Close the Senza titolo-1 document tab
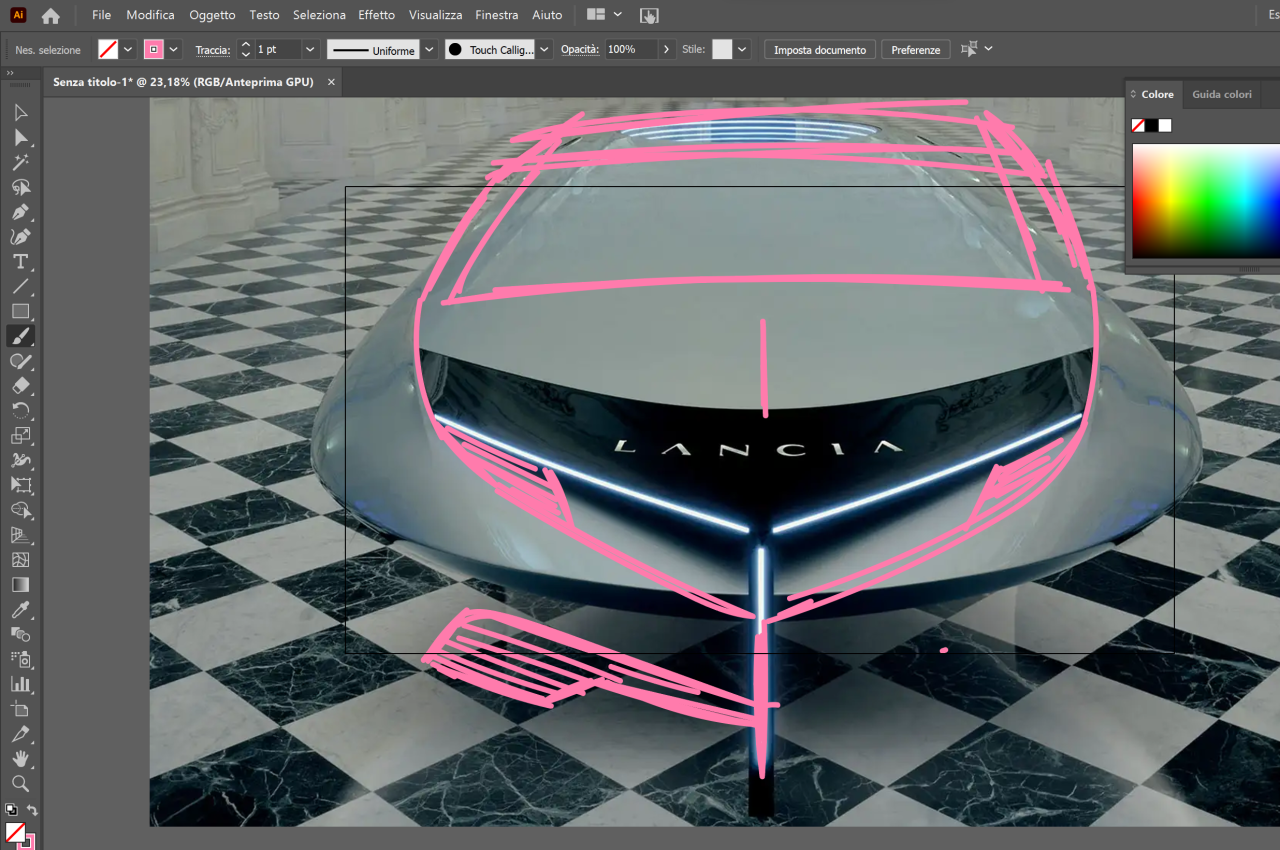1280x850 pixels. 332,82
